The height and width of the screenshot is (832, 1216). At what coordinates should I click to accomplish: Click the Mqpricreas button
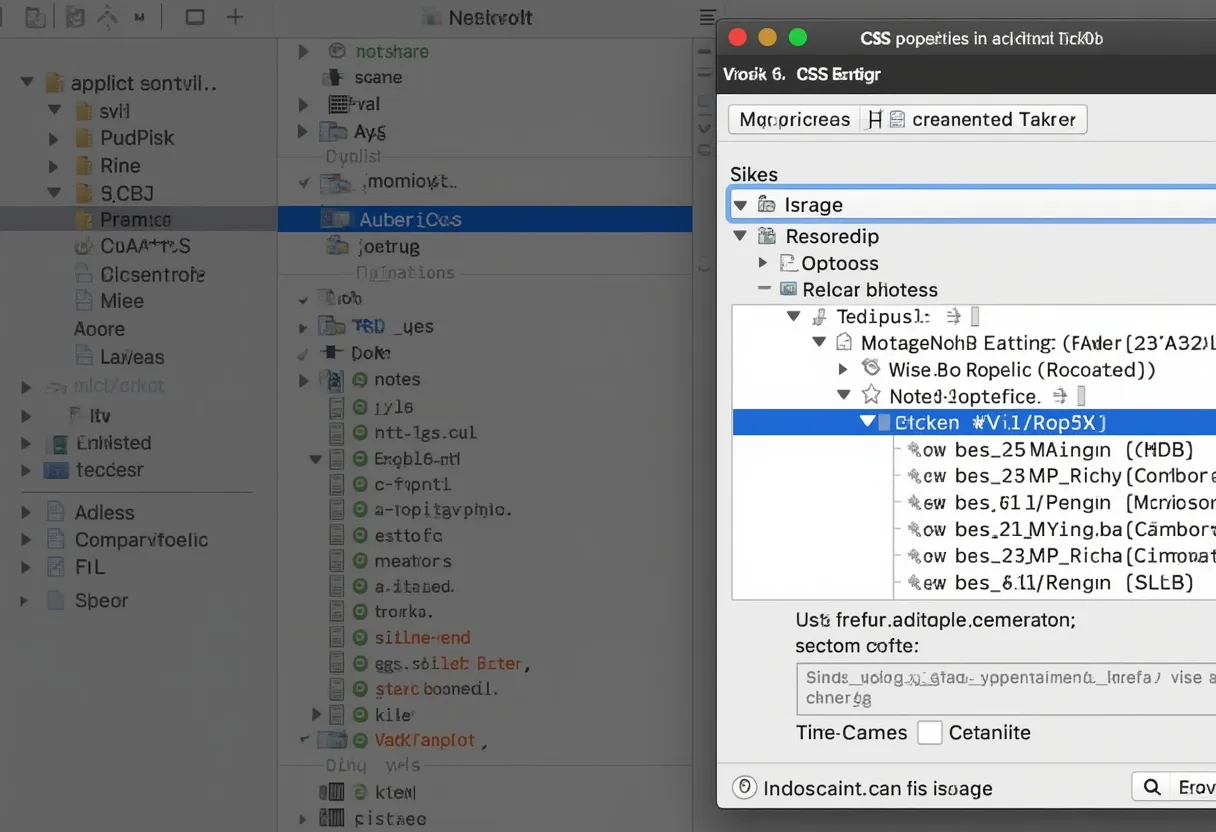pyautogui.click(x=794, y=120)
